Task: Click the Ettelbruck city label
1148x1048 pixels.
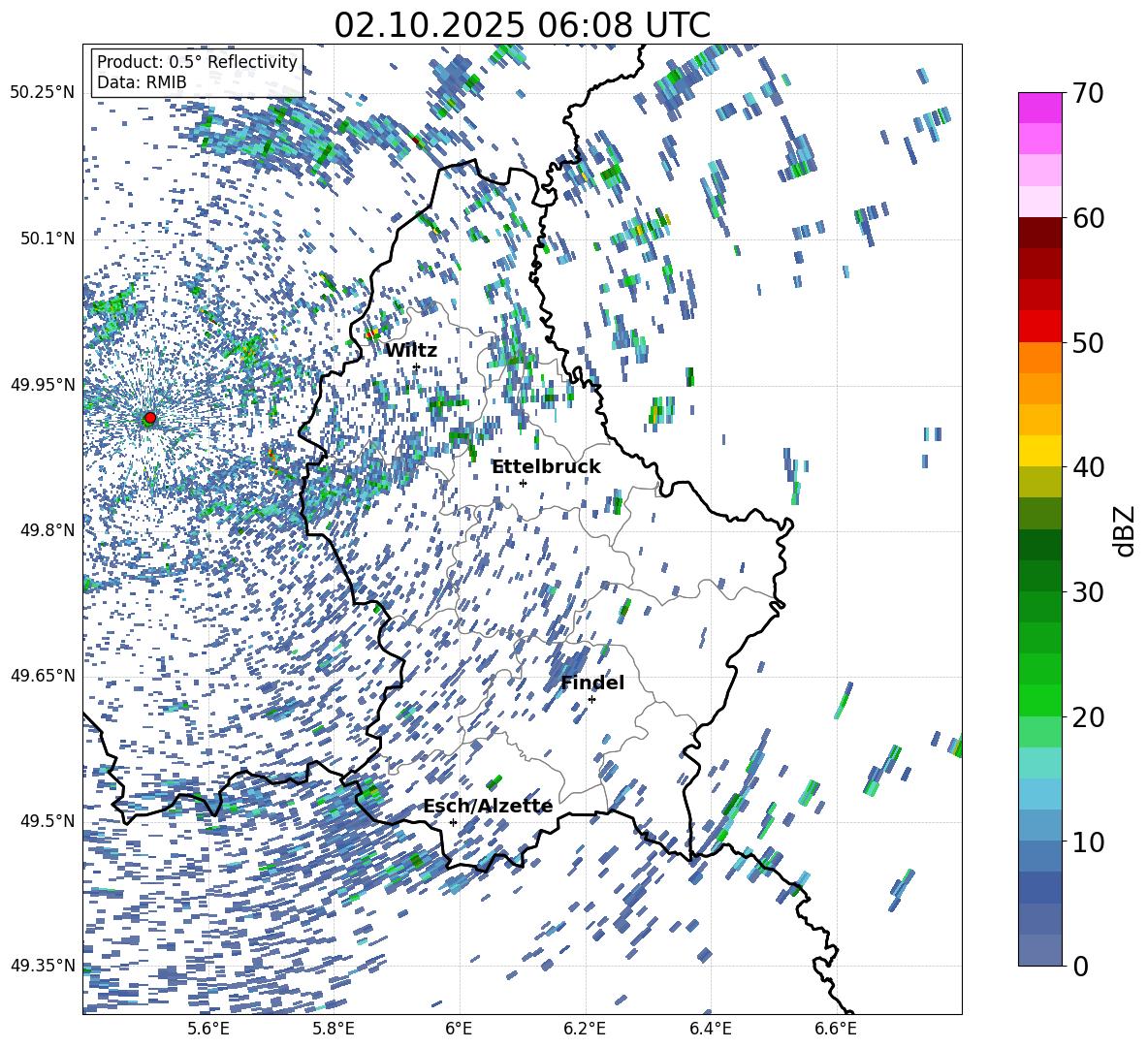Action: click(546, 467)
